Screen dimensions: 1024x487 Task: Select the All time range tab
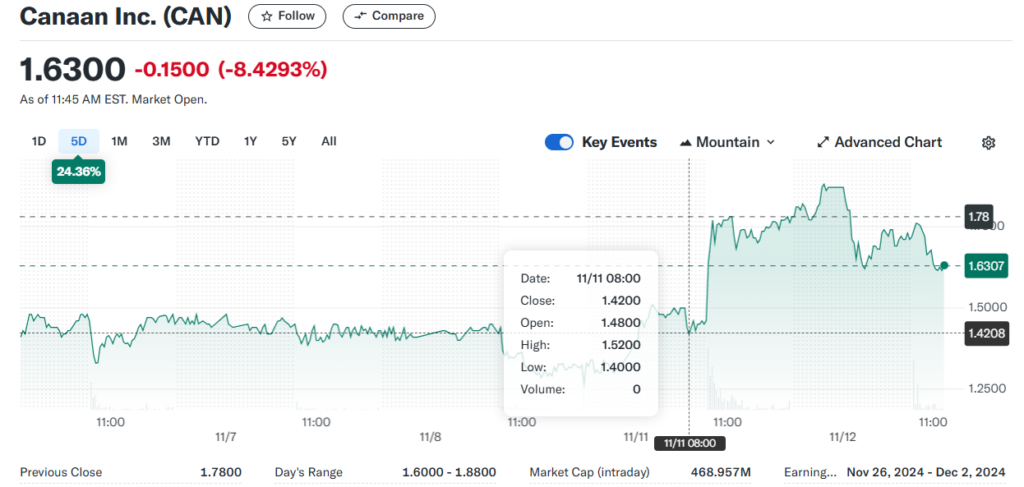click(x=329, y=141)
